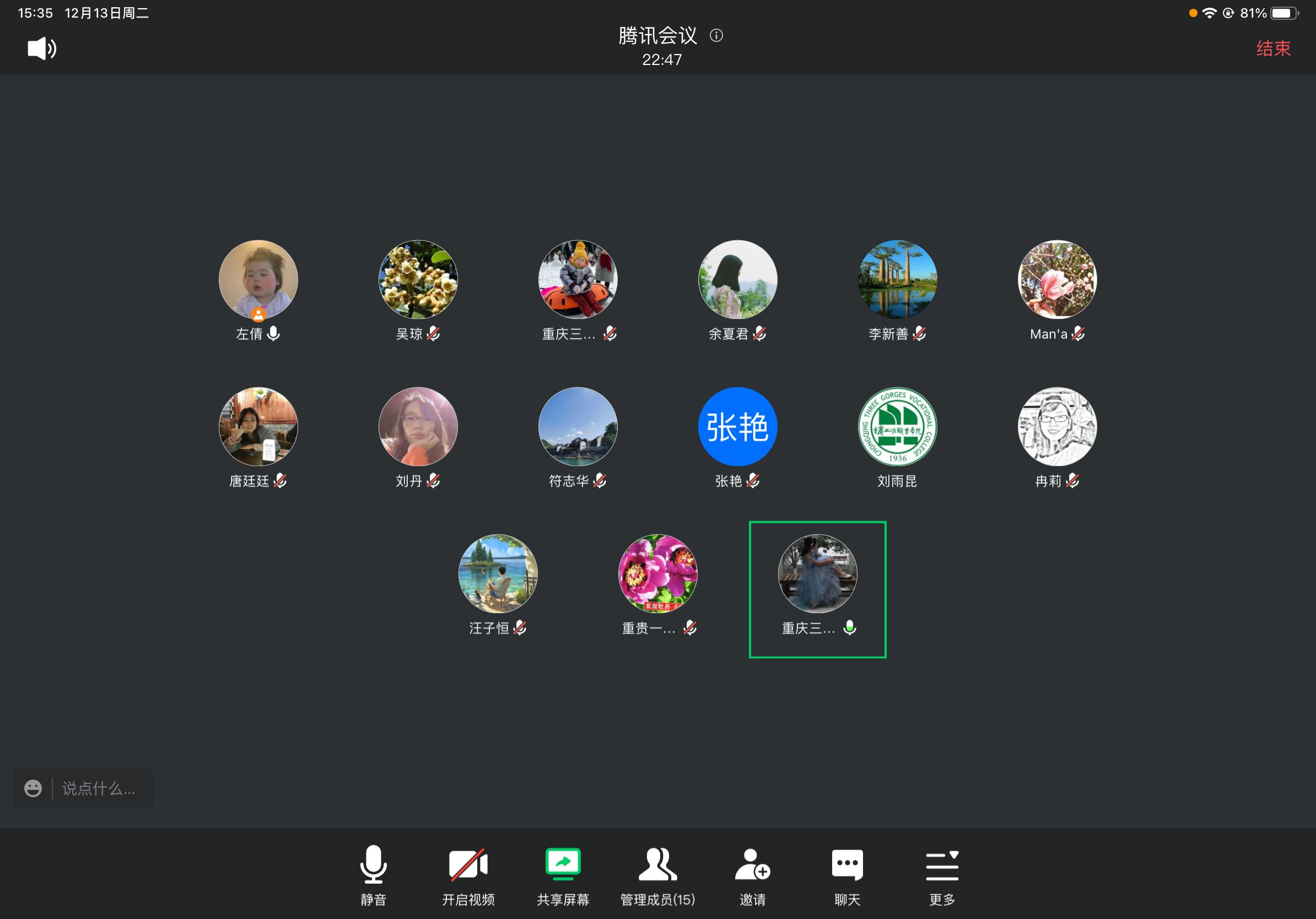
Task: Click the 共享屏幕 share screen icon
Action: (x=563, y=864)
